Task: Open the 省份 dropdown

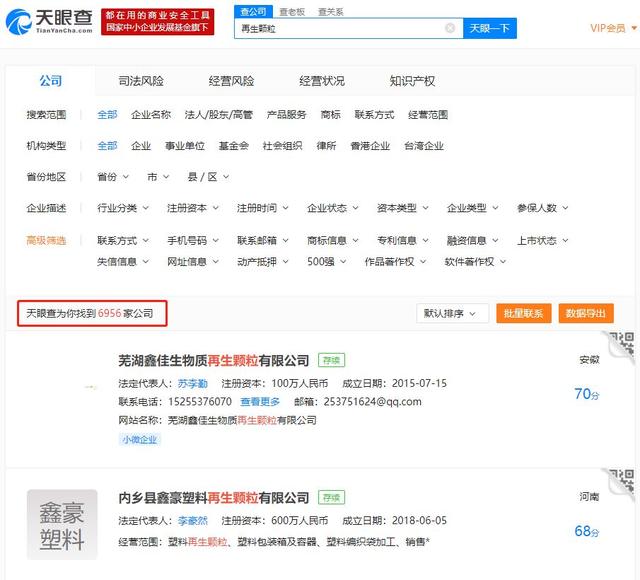Action: coord(113,177)
